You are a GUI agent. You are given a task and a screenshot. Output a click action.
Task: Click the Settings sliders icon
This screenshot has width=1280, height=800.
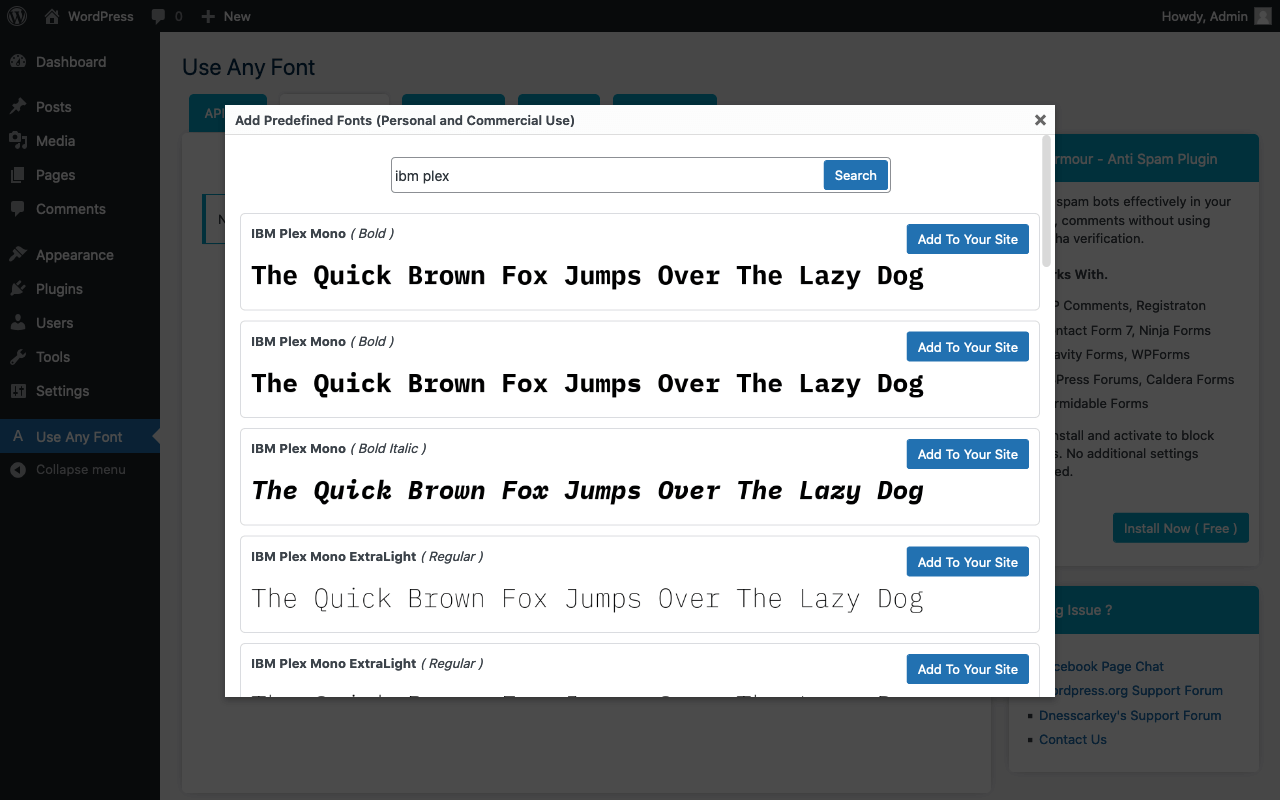[x=18, y=391]
